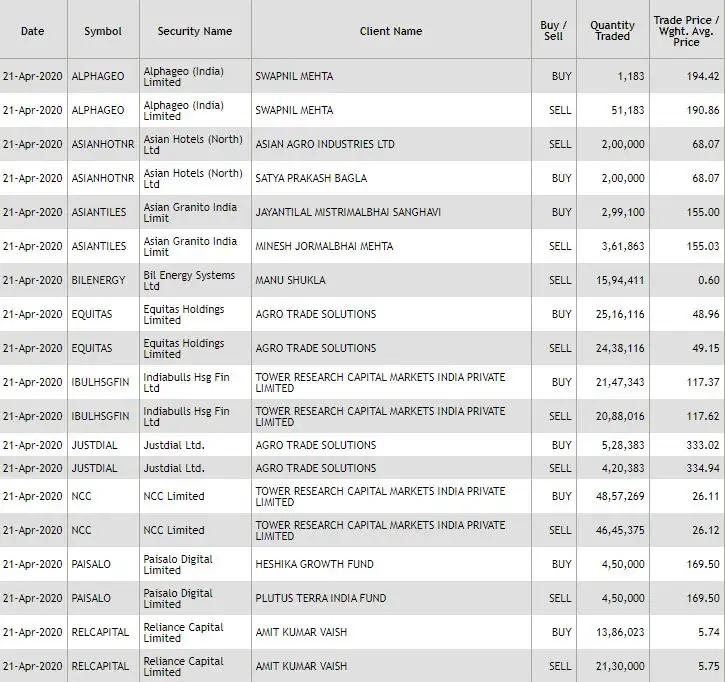Viewport: 725px width, 682px height.
Task: Select the HESHIKA GROWTH FUND client cell
Action: (x=314, y=564)
